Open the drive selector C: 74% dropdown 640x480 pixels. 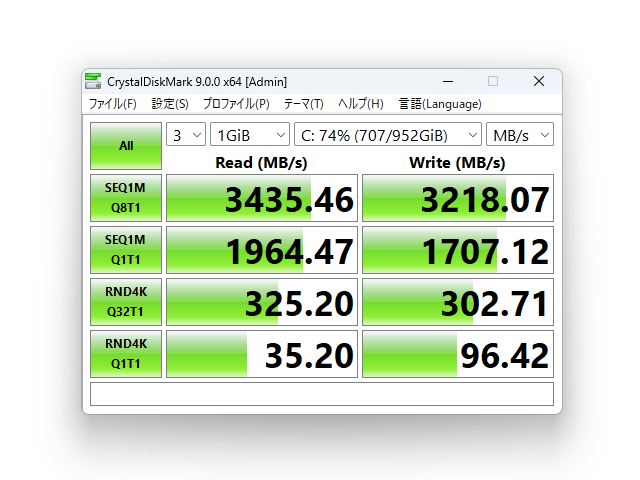pyautogui.click(x=388, y=134)
